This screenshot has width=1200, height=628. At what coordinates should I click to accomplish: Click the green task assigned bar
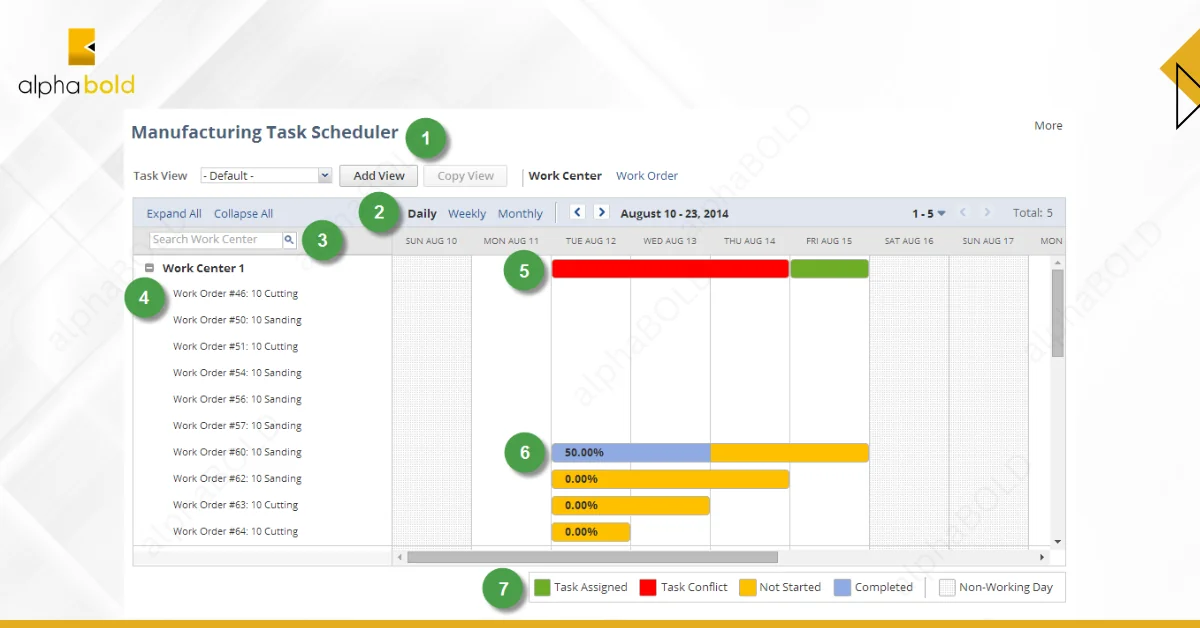(x=829, y=268)
